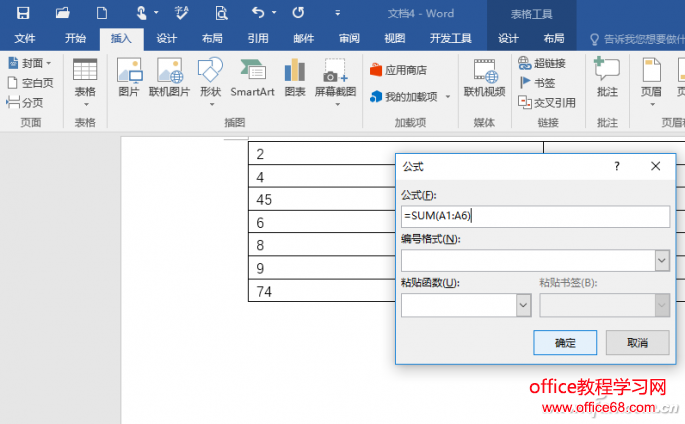The image size is (685, 424).
Task: Click the Undo arrow icon
Action: click(x=258, y=13)
